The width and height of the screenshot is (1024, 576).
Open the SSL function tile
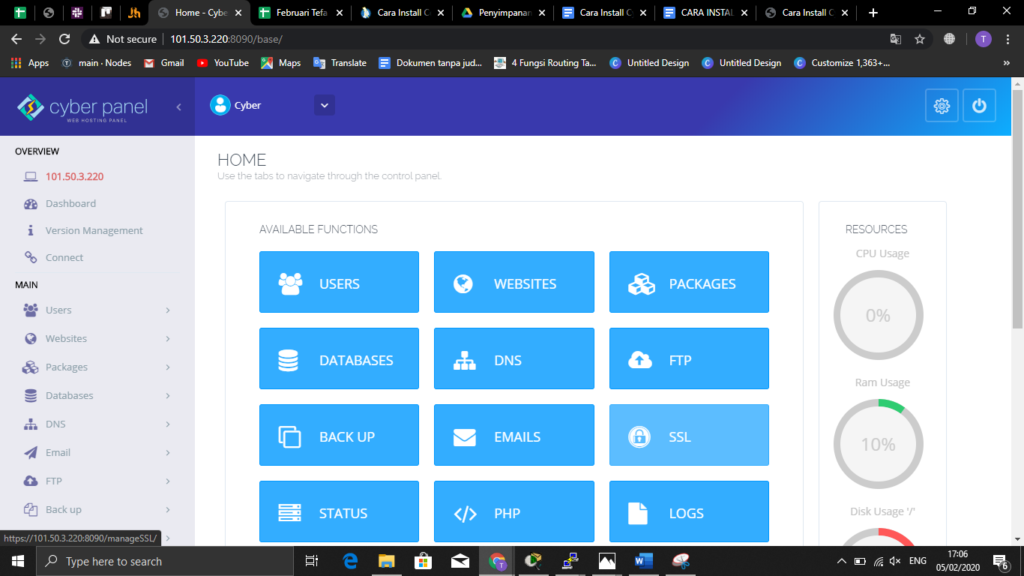[689, 435]
